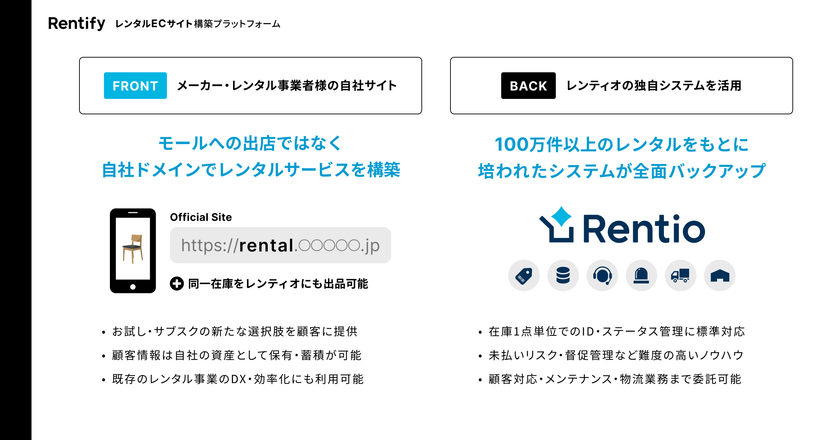
Task: Click the レンタルECサイト構築プラットフォーム tagline
Action: [x=198, y=23]
